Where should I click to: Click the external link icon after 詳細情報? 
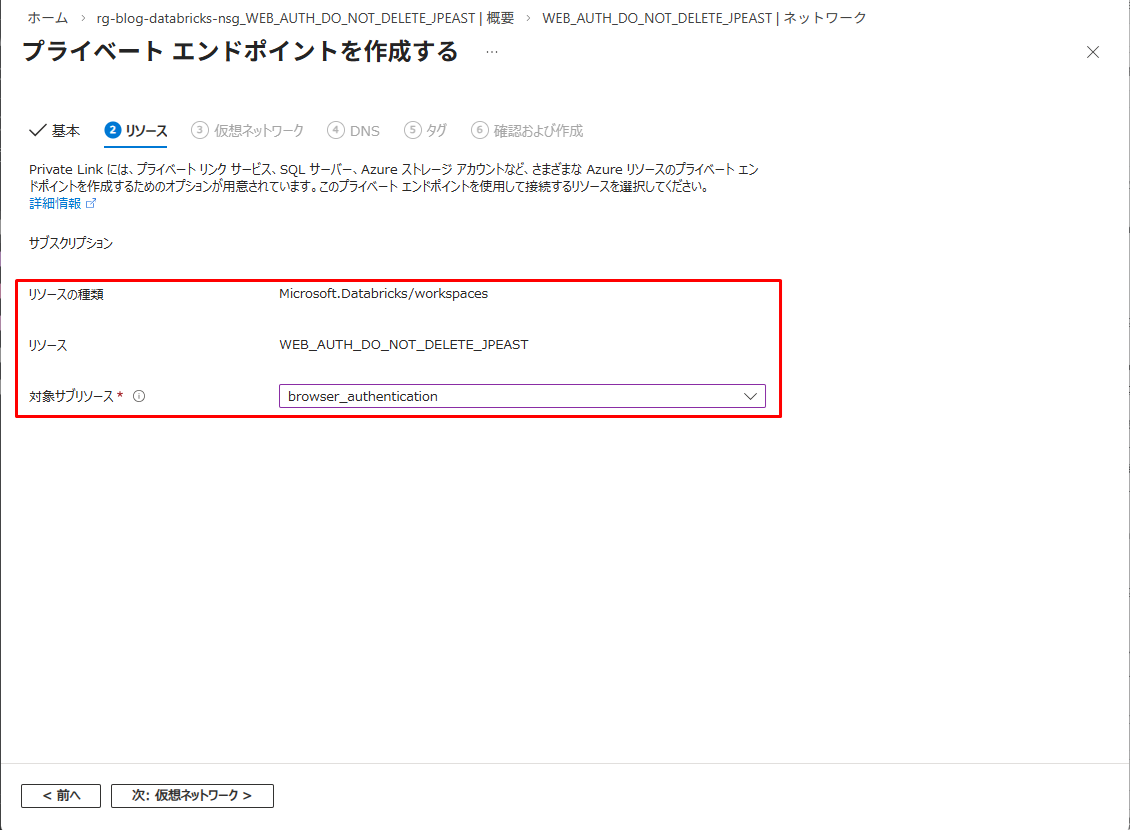[92, 203]
